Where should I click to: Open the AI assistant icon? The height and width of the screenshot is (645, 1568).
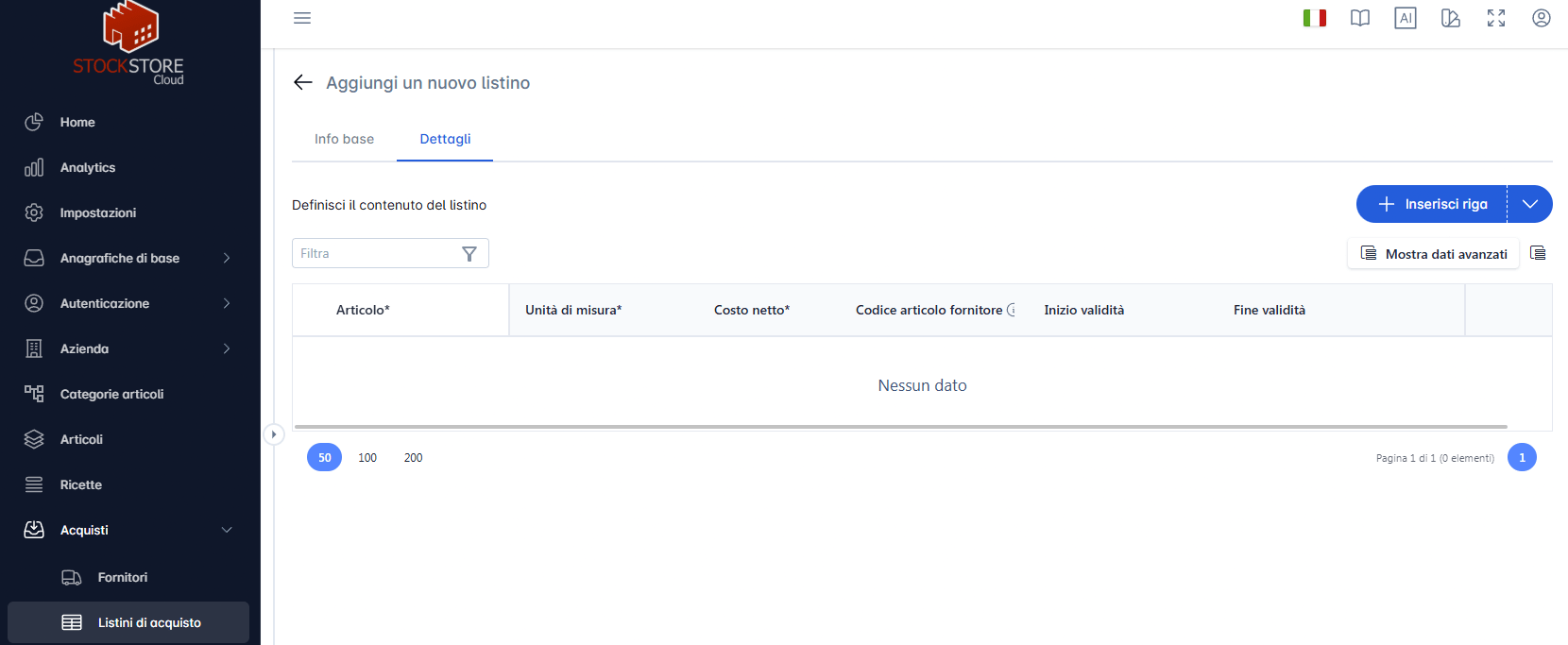[1406, 18]
